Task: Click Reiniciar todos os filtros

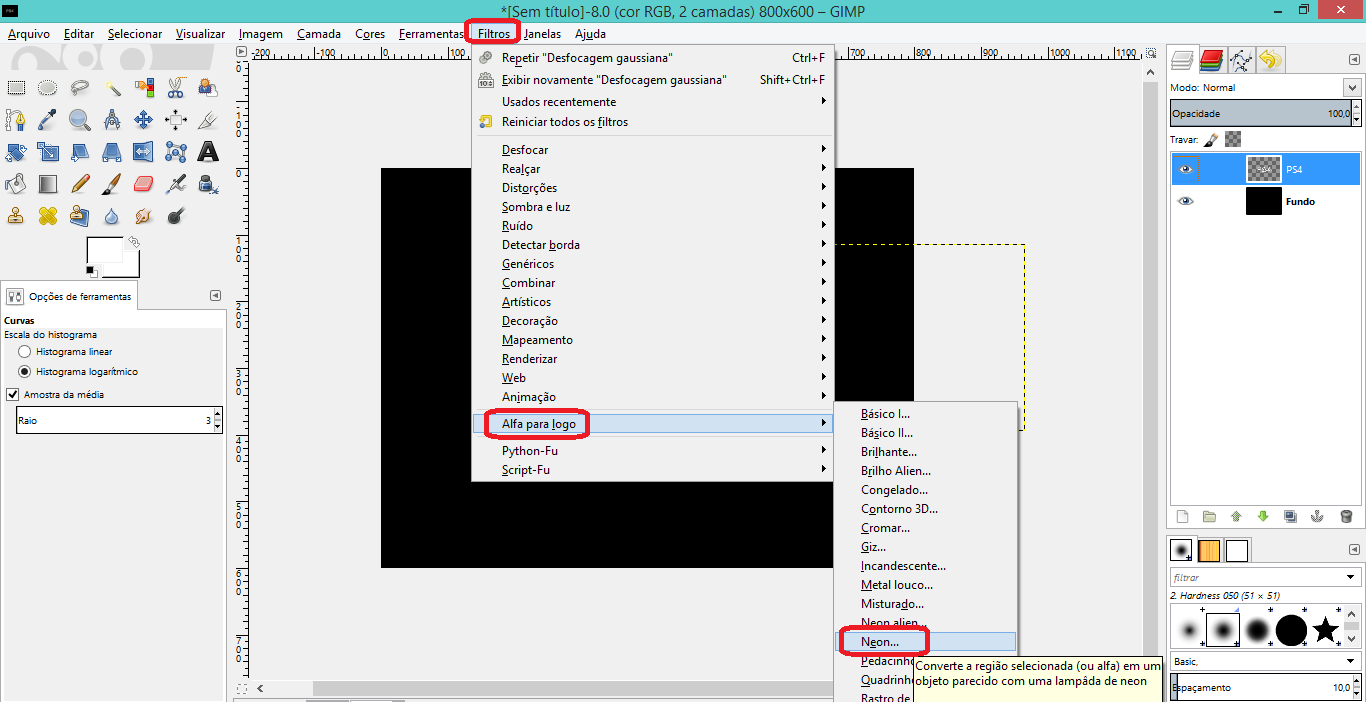Action: click(565, 122)
